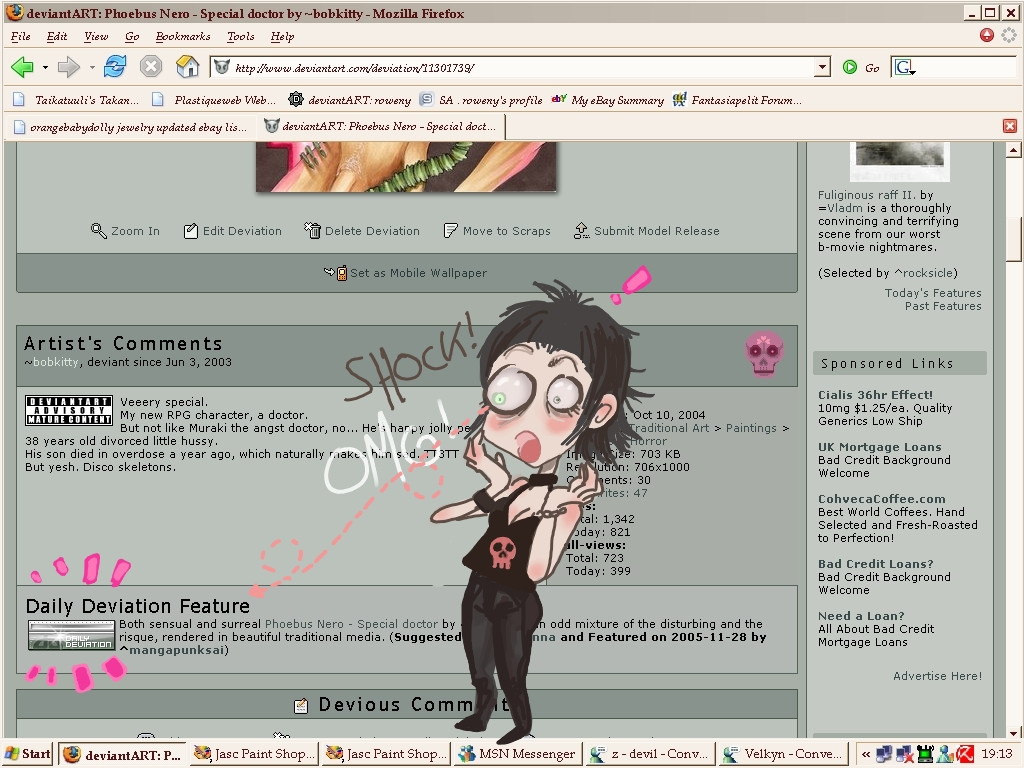
Task: Go to the Home page icon
Action: pos(187,66)
